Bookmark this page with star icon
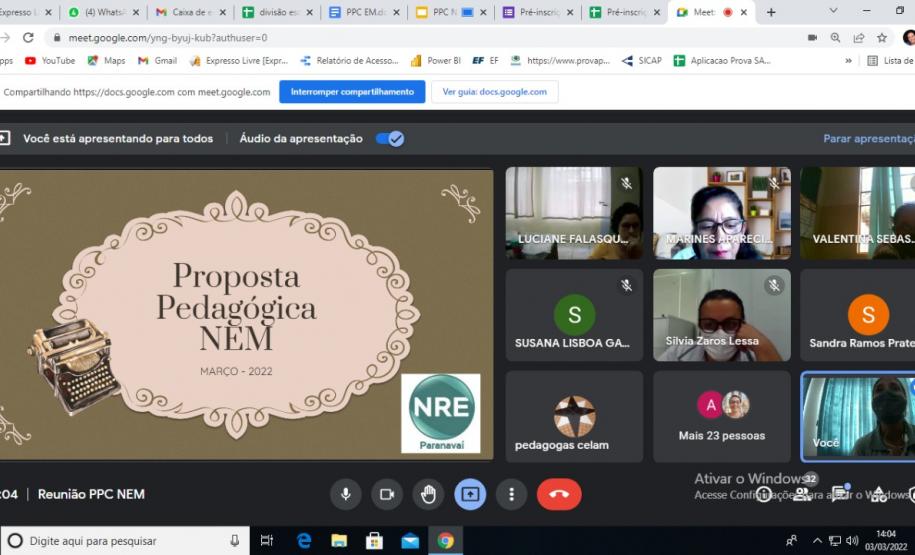 tap(882, 37)
